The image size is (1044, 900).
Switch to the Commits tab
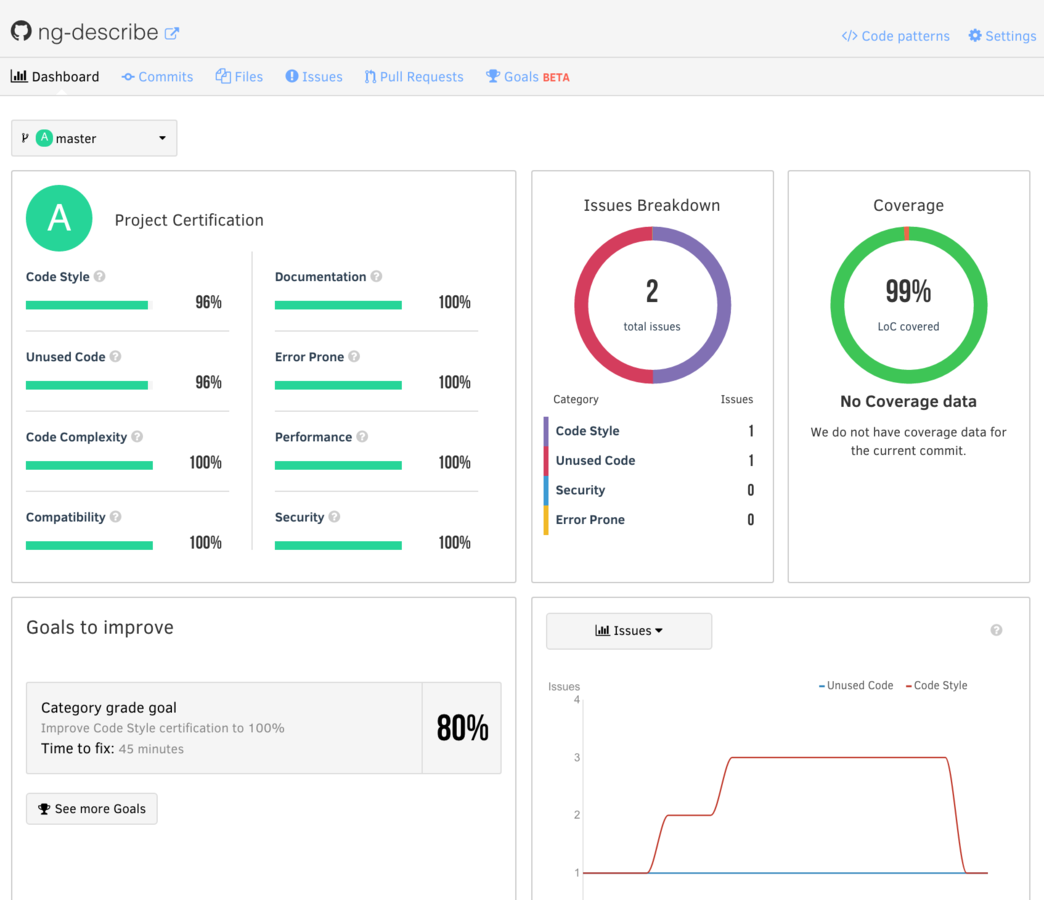click(x=157, y=77)
